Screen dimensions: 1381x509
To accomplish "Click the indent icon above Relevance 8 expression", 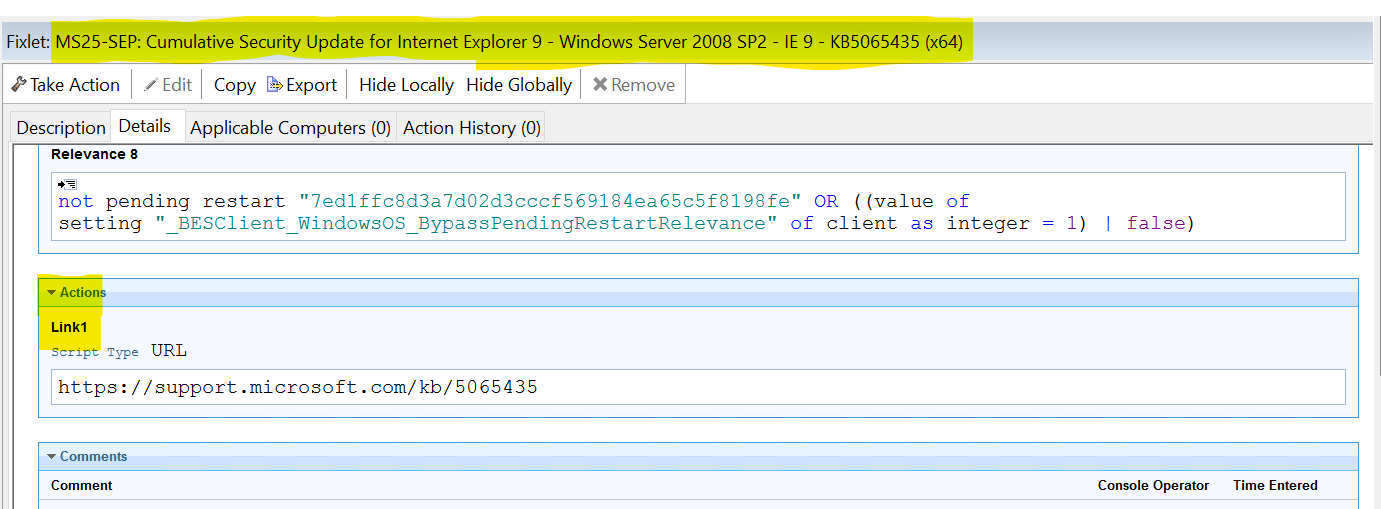I will (67, 184).
